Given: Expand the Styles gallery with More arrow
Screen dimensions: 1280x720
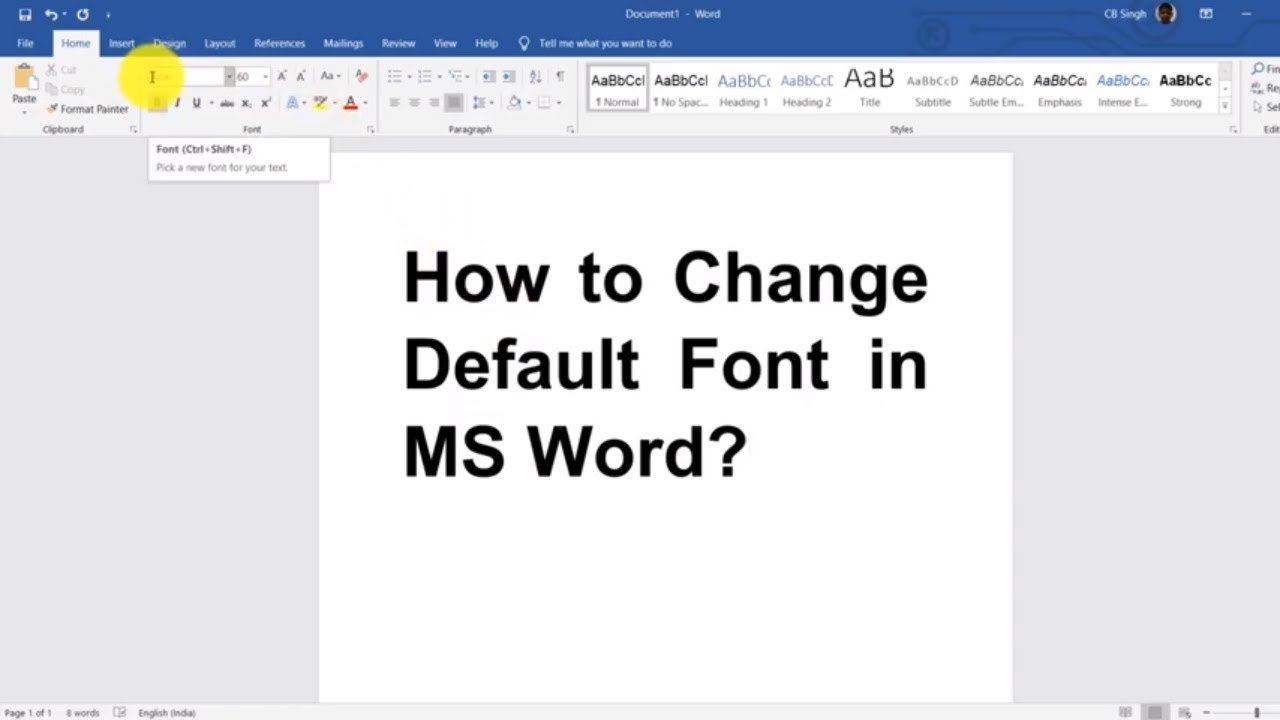Looking at the screenshot, I should (1225, 105).
